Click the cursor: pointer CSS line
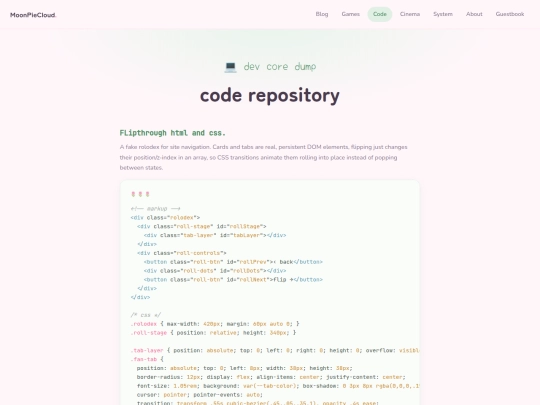Screen dimensions: 540x405 click(200, 395)
